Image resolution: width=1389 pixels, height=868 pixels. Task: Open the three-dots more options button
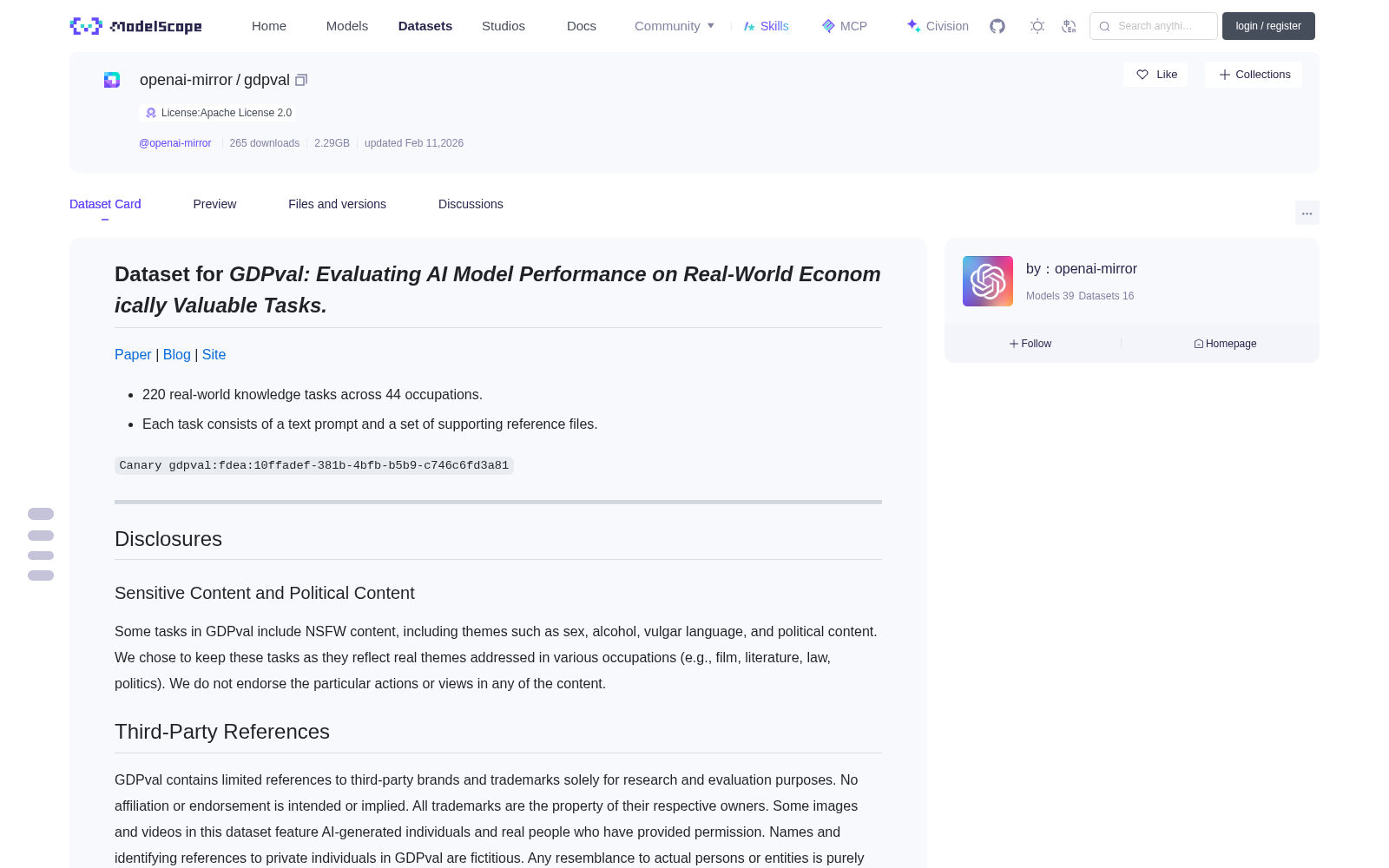click(x=1307, y=213)
